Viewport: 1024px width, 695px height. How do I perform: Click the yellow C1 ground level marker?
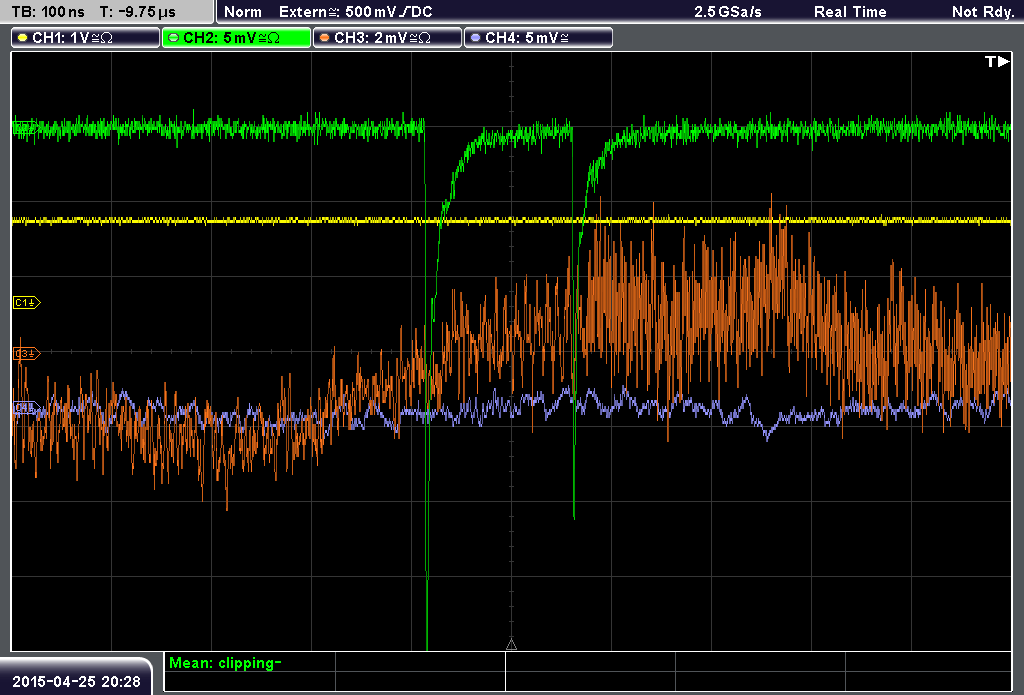coord(27,302)
